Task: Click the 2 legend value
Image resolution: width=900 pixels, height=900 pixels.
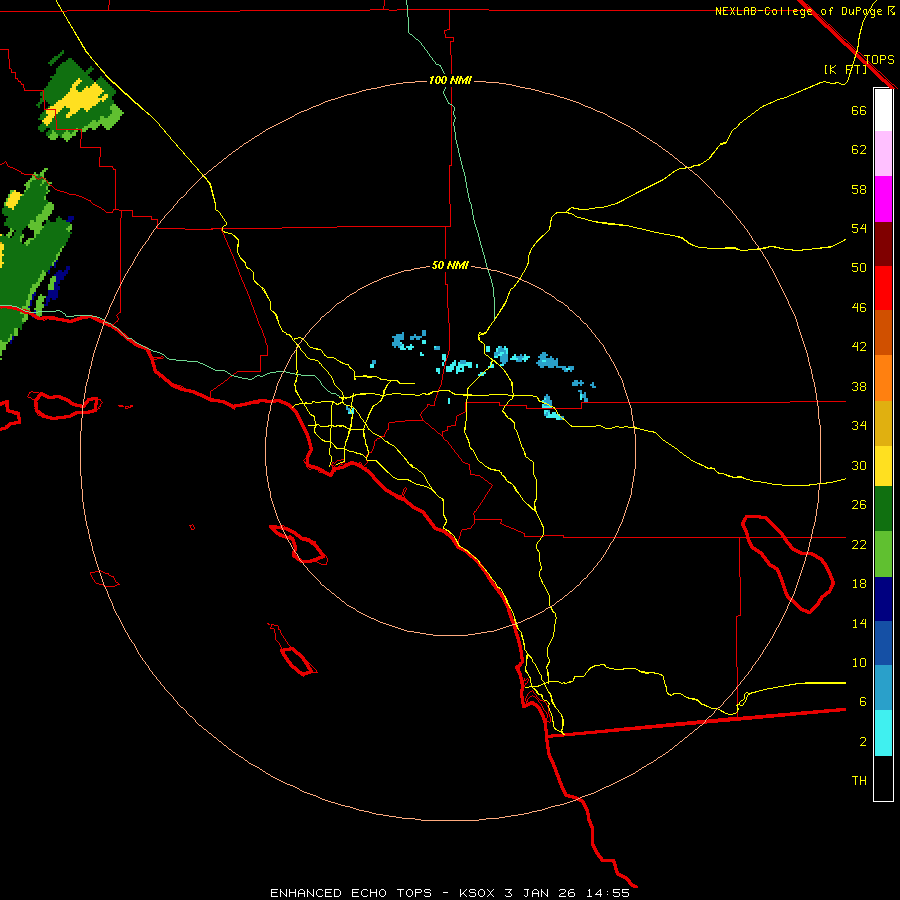Action: [x=862, y=742]
